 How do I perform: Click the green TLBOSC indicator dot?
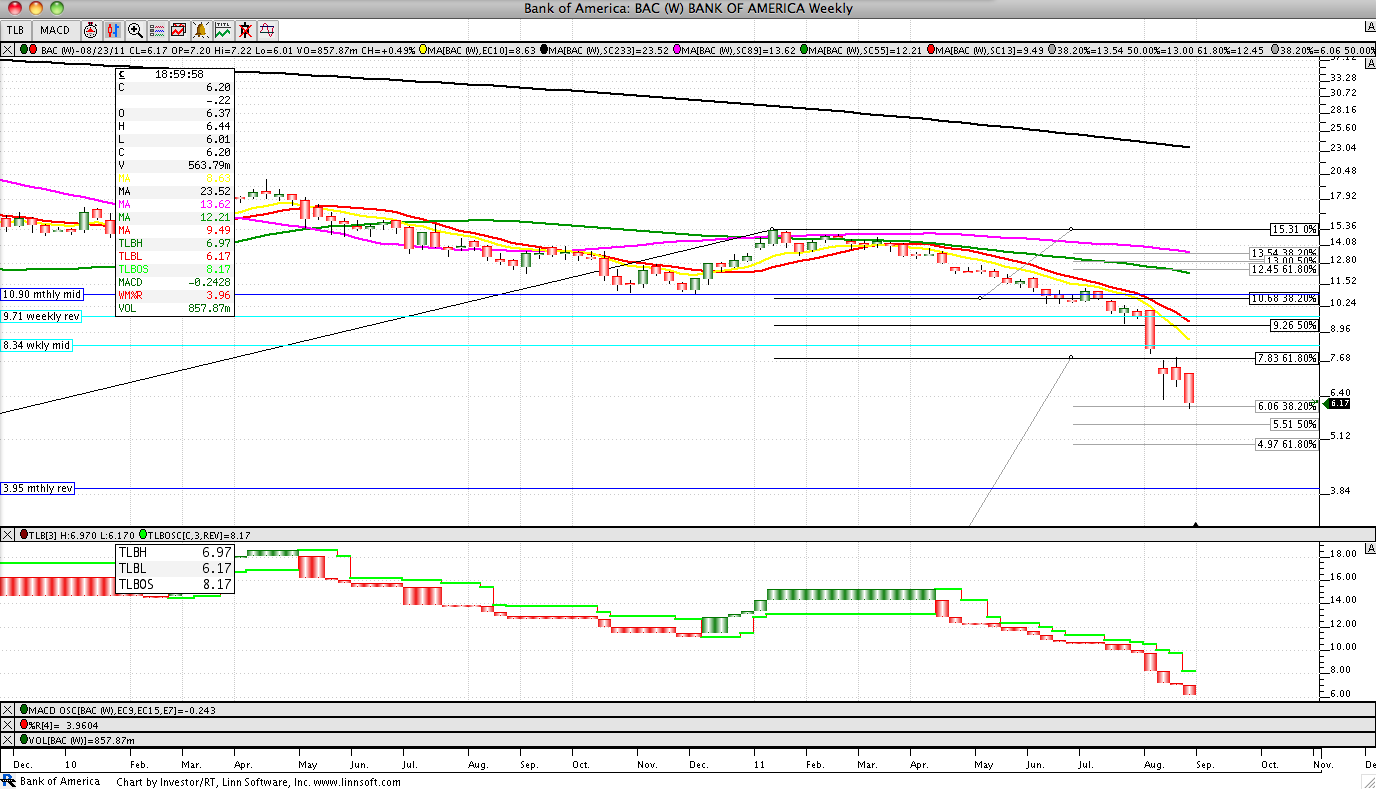145,535
